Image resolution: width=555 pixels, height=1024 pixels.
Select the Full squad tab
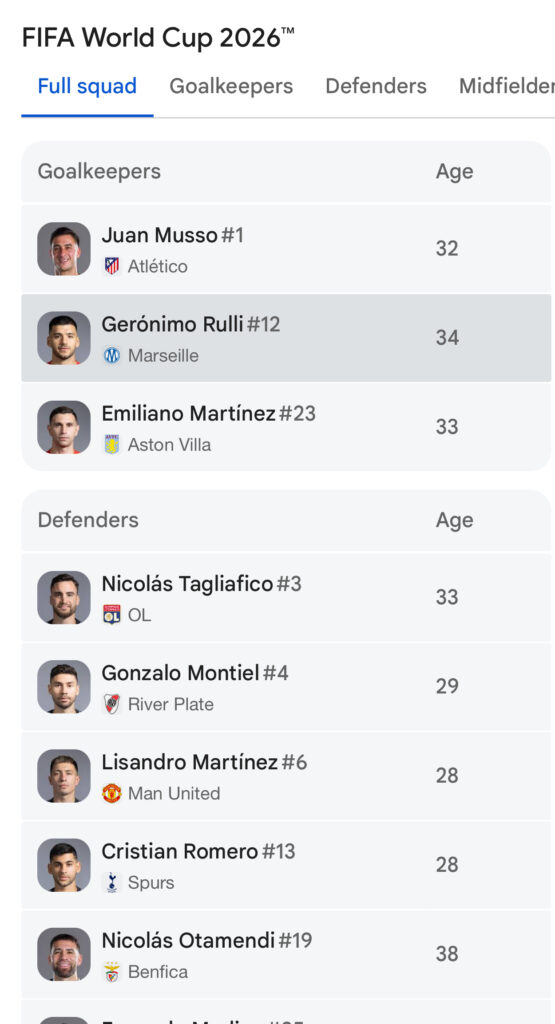tap(87, 86)
